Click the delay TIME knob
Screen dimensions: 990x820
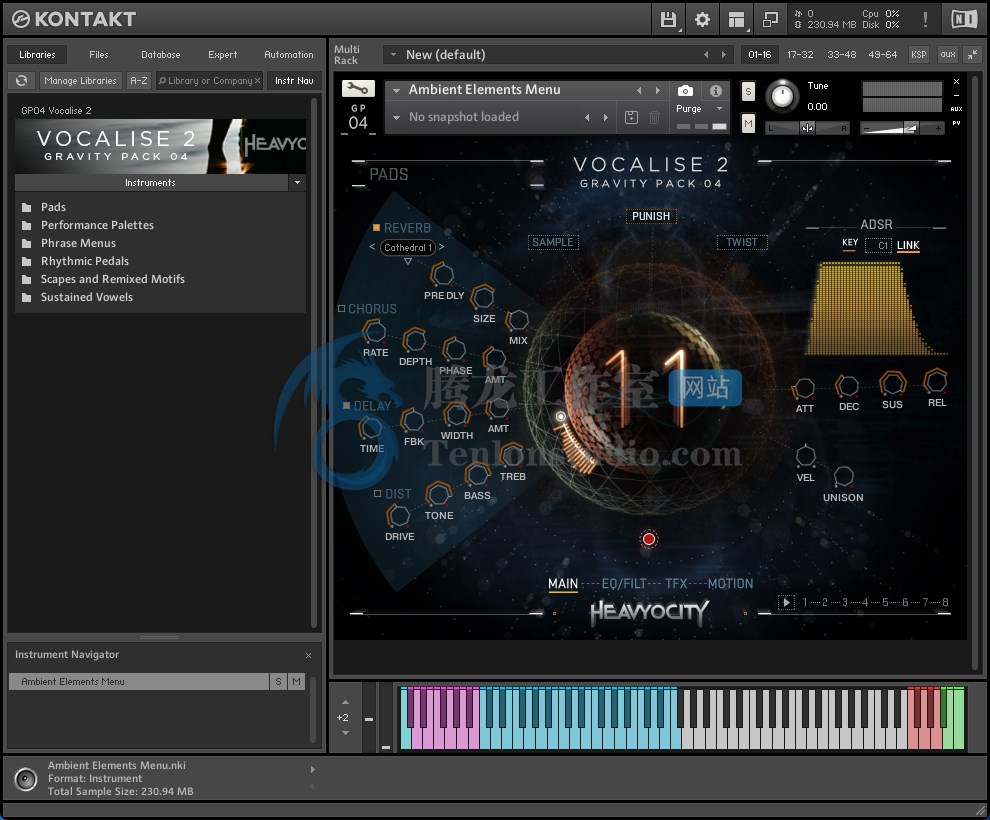tap(370, 428)
